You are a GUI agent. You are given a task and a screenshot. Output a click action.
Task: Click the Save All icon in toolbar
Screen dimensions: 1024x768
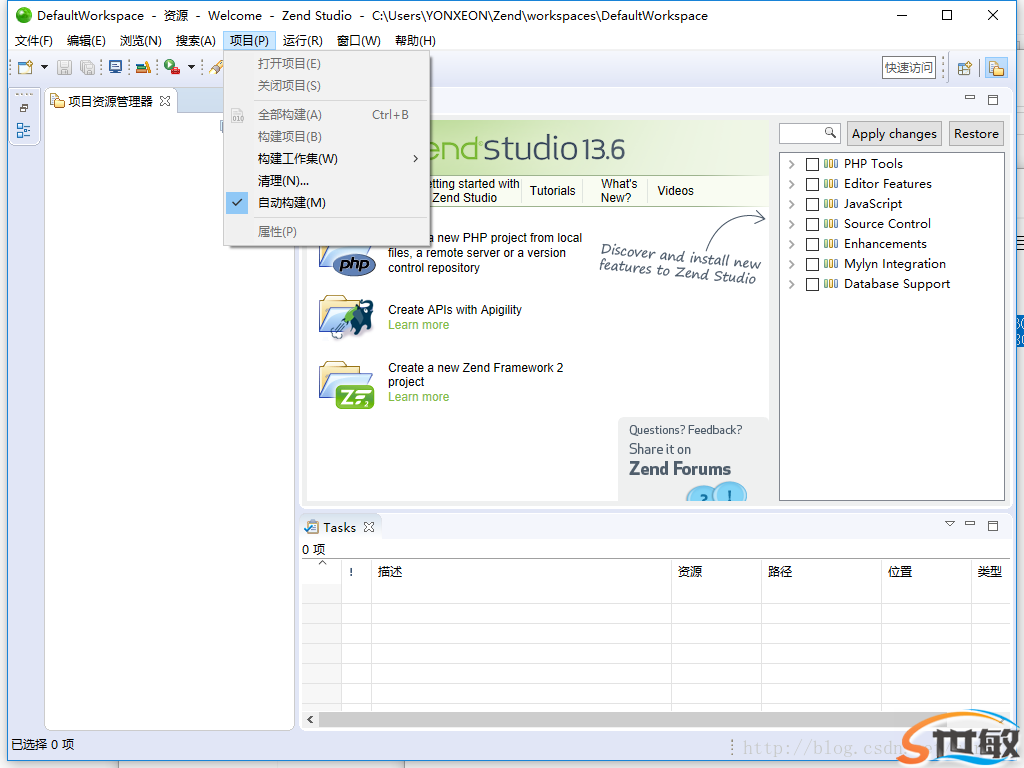pos(88,67)
